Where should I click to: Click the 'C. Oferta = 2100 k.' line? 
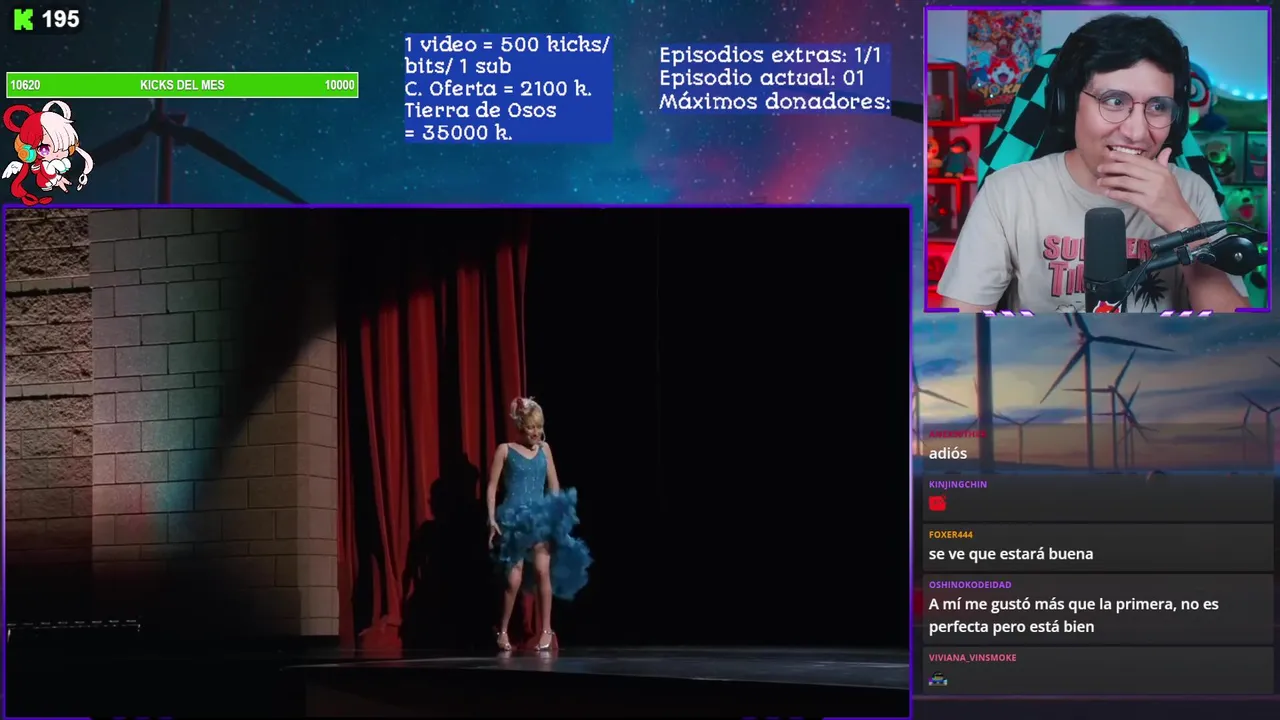[x=498, y=88]
